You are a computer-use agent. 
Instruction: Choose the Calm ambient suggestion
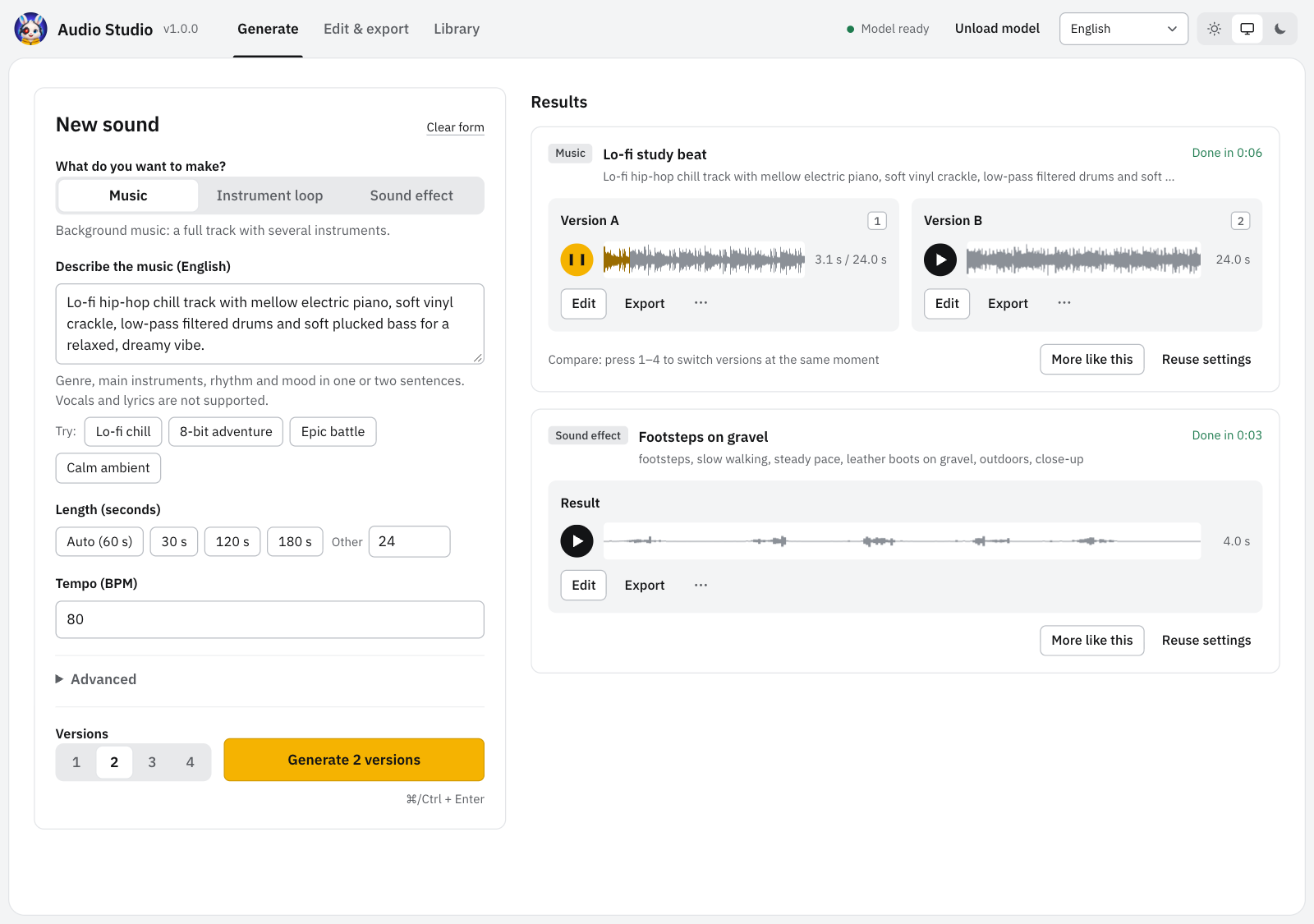click(108, 468)
